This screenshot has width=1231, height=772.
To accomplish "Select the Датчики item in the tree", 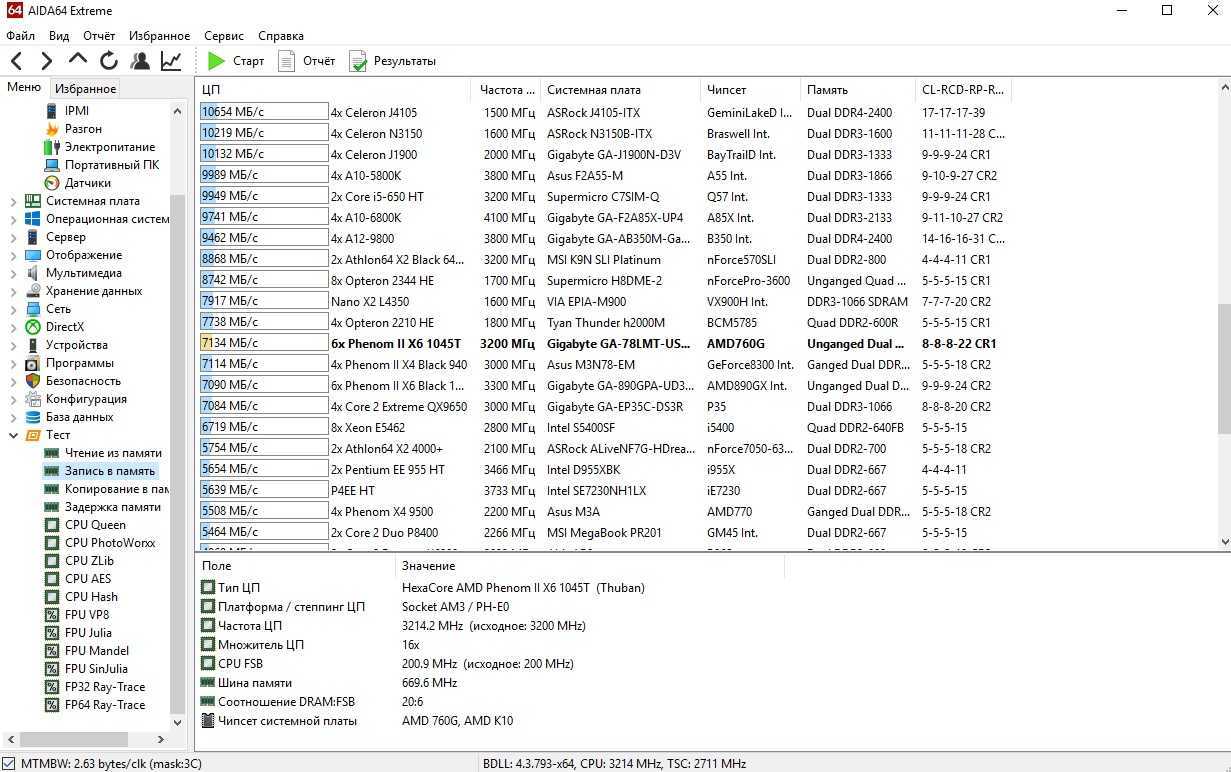I will 87,183.
